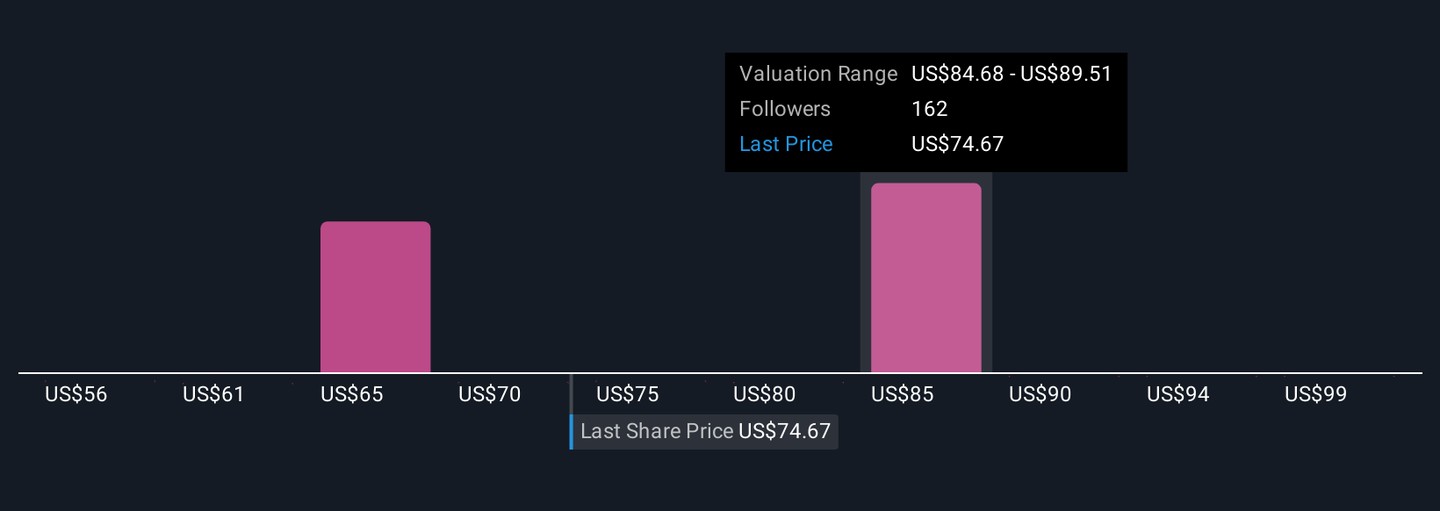Select the US$80 axis label
Screen dimensions: 1440x511
click(x=765, y=395)
